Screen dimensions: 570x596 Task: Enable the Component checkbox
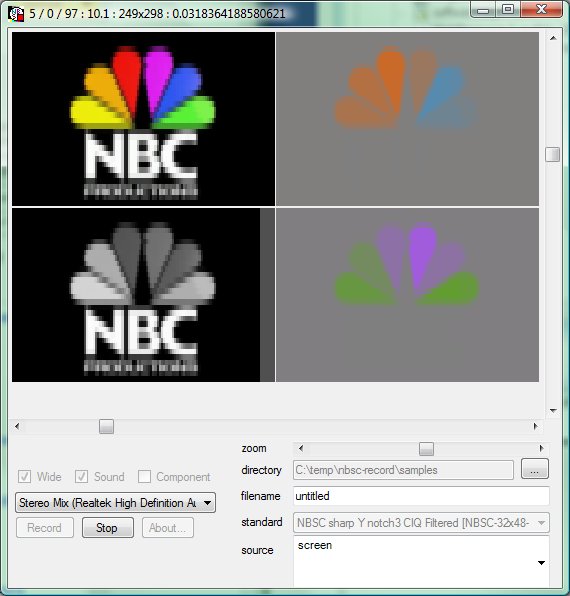[144, 476]
